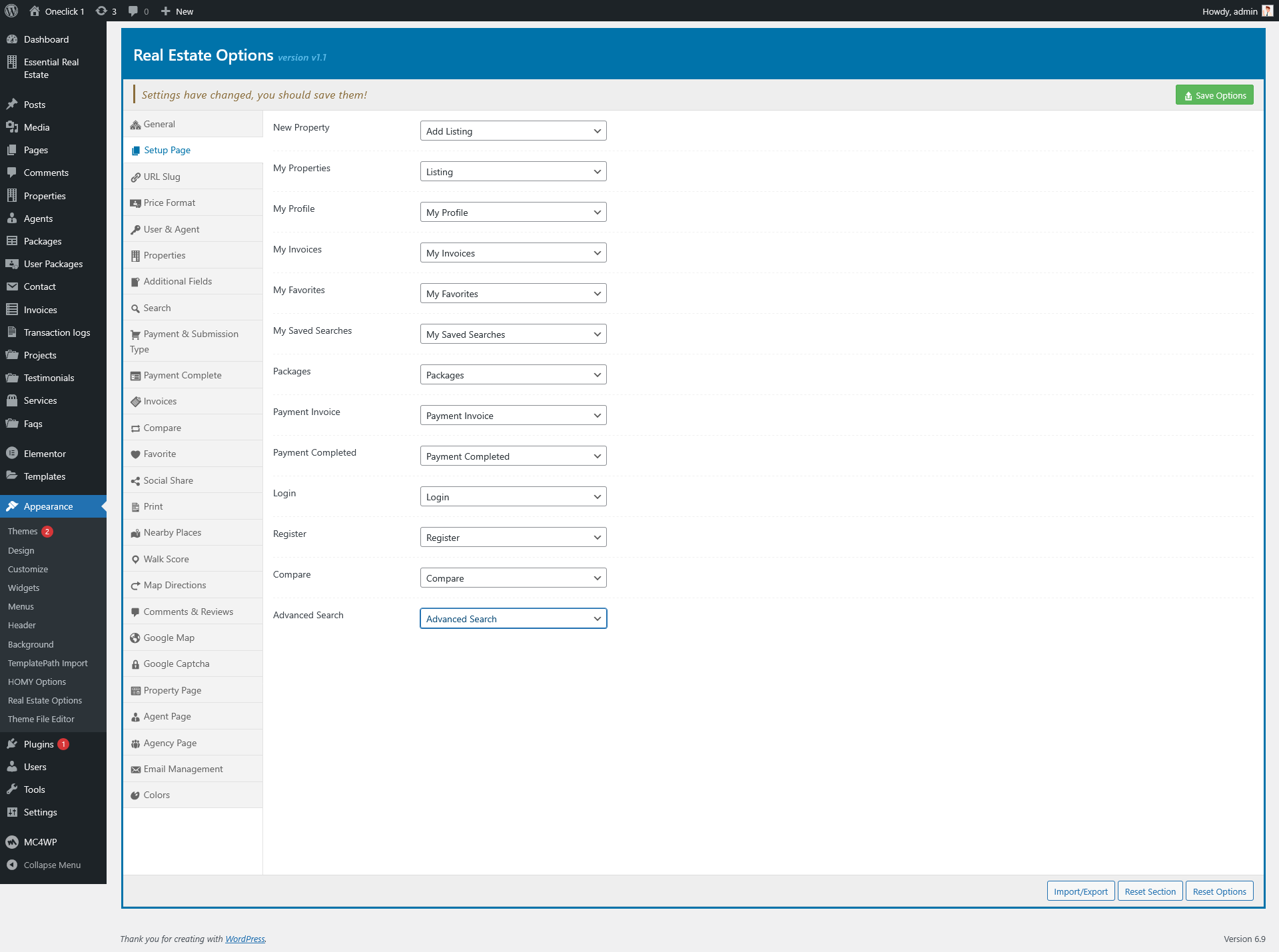Click the Reset Options button
Viewport: 1279px width, 952px height.
[x=1219, y=891]
